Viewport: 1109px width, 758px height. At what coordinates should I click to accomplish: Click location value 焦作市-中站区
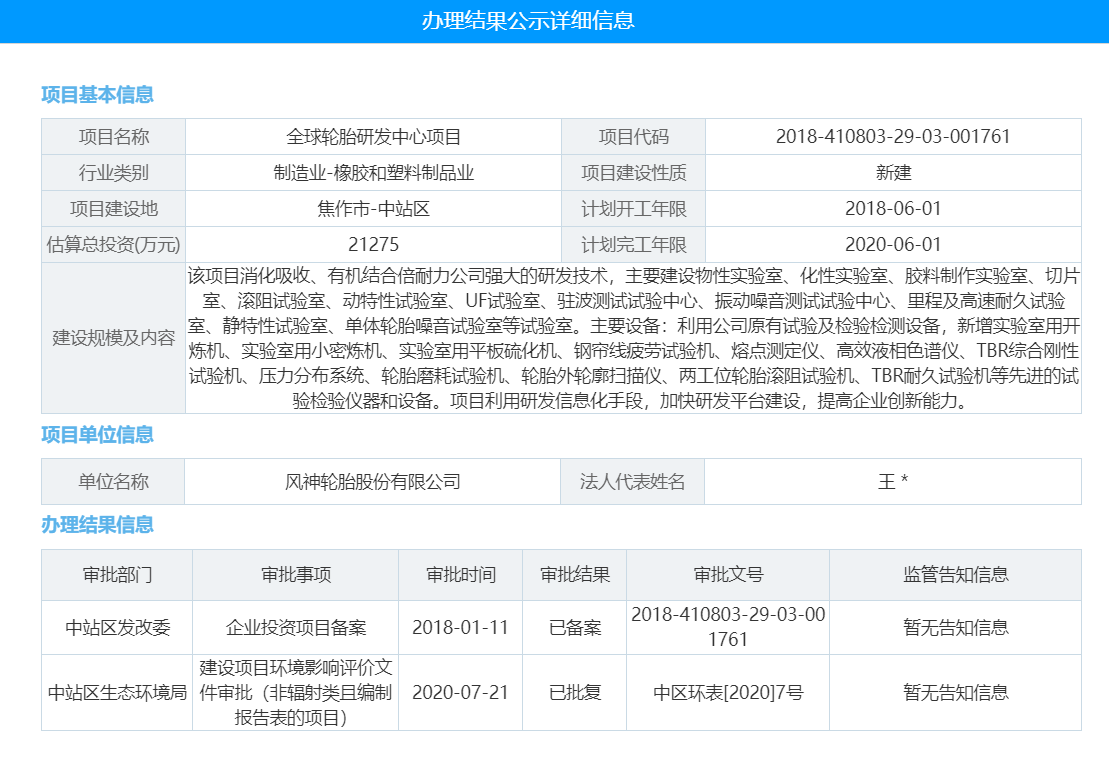(x=373, y=209)
